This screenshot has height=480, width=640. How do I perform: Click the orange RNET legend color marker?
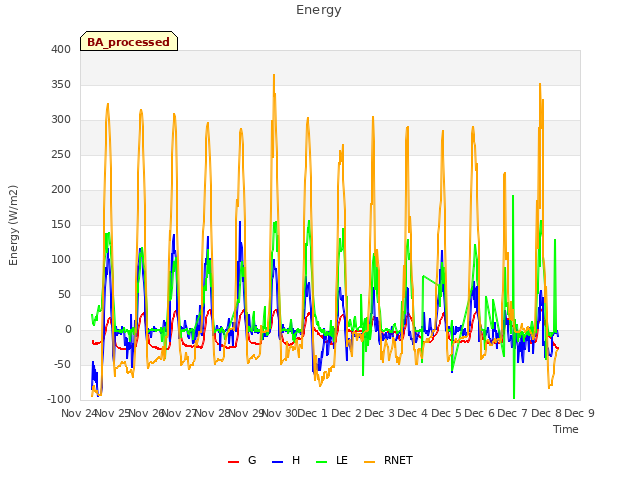tap(369, 462)
